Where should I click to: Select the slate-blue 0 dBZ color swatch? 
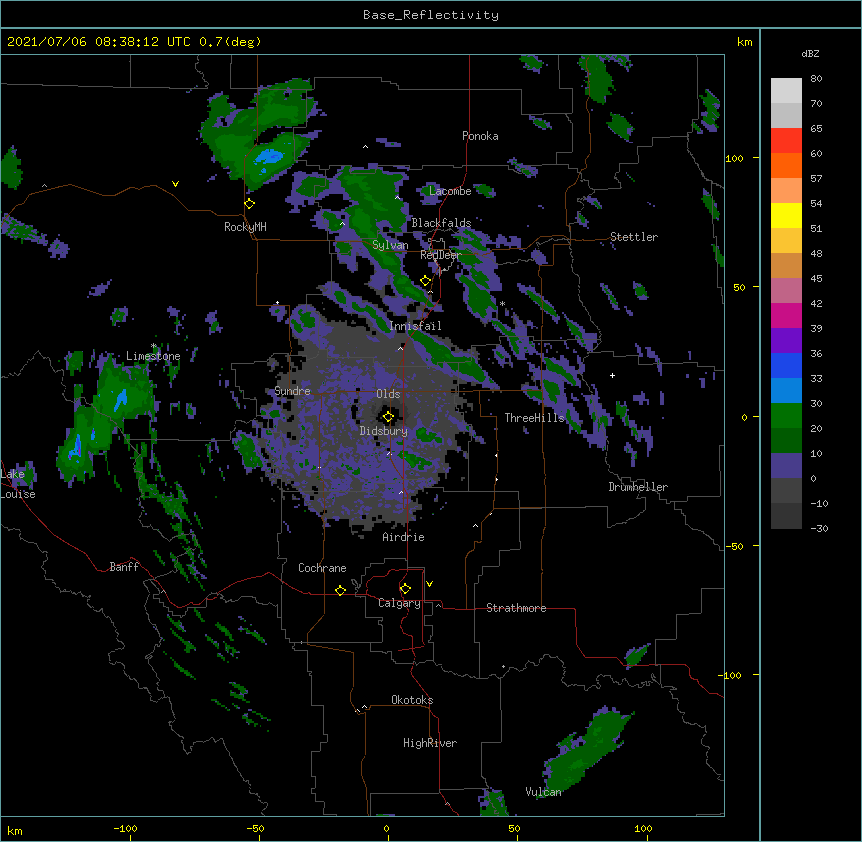click(786, 466)
